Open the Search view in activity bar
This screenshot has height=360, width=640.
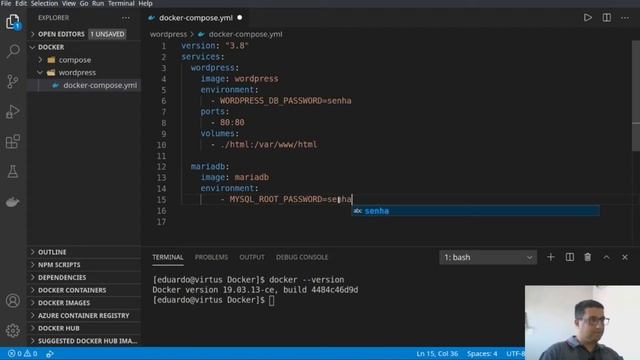point(13,51)
